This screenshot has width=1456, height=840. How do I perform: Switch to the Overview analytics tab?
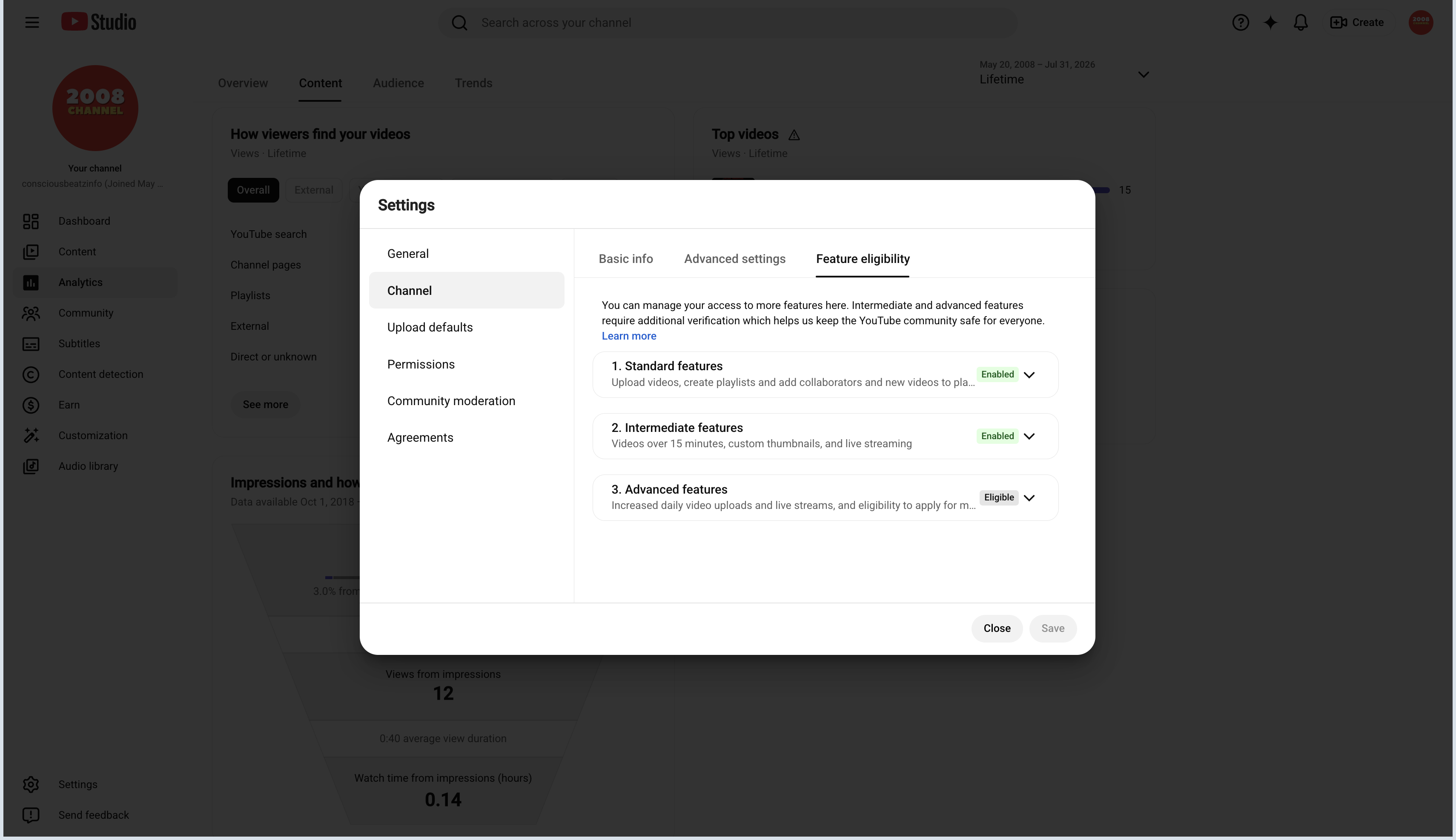[x=243, y=83]
